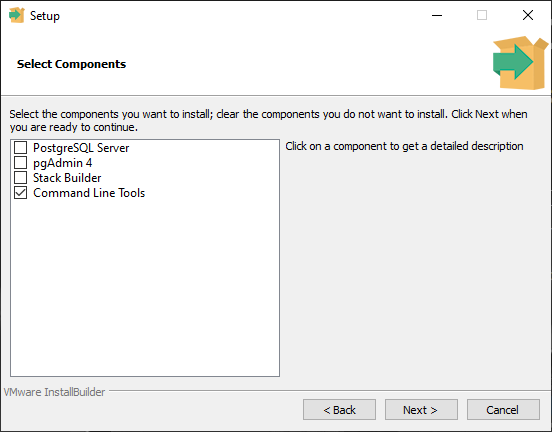This screenshot has width=552, height=432.
Task: Return to the previous page with Back
Action: coord(339,409)
